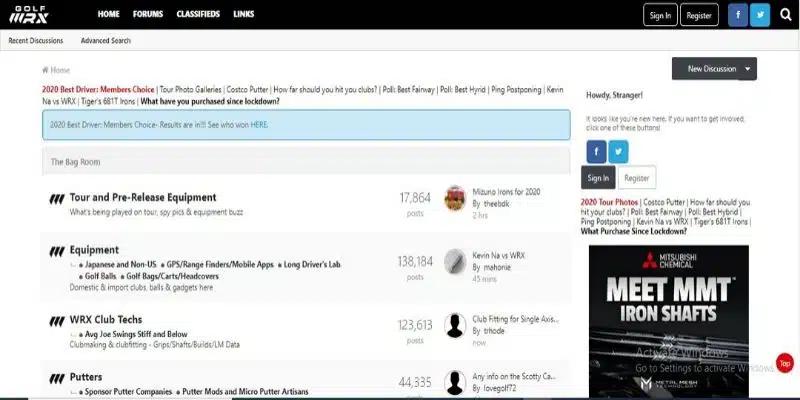Open mahonie's avatar image
800x400 pixels.
455,261
